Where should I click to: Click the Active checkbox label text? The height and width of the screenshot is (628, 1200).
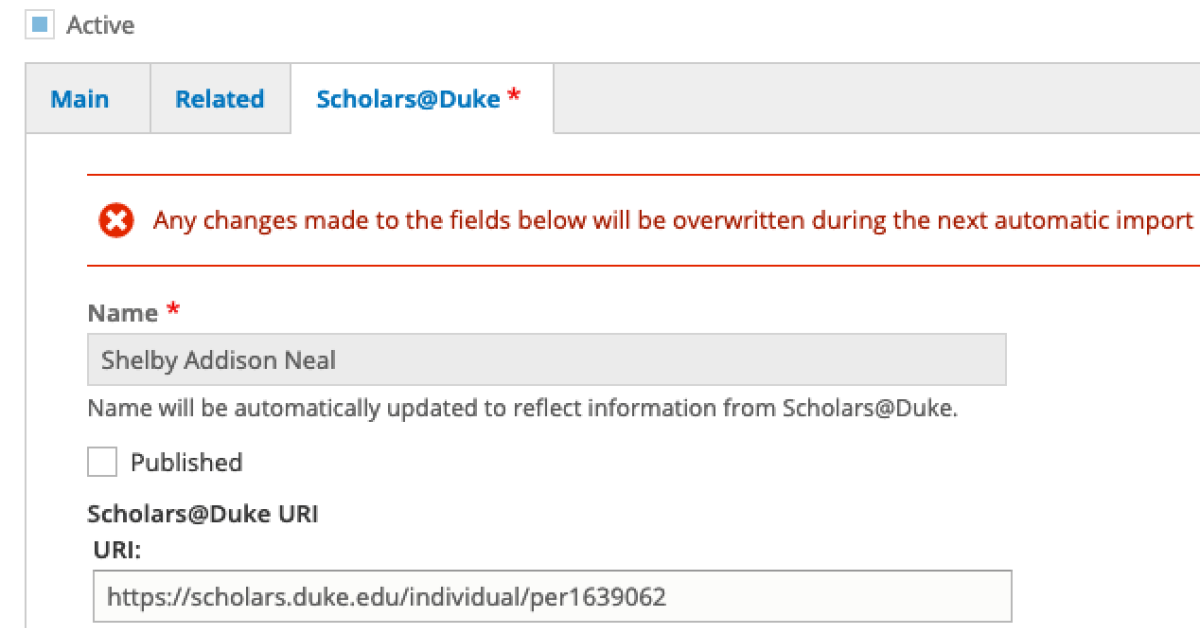tap(100, 25)
